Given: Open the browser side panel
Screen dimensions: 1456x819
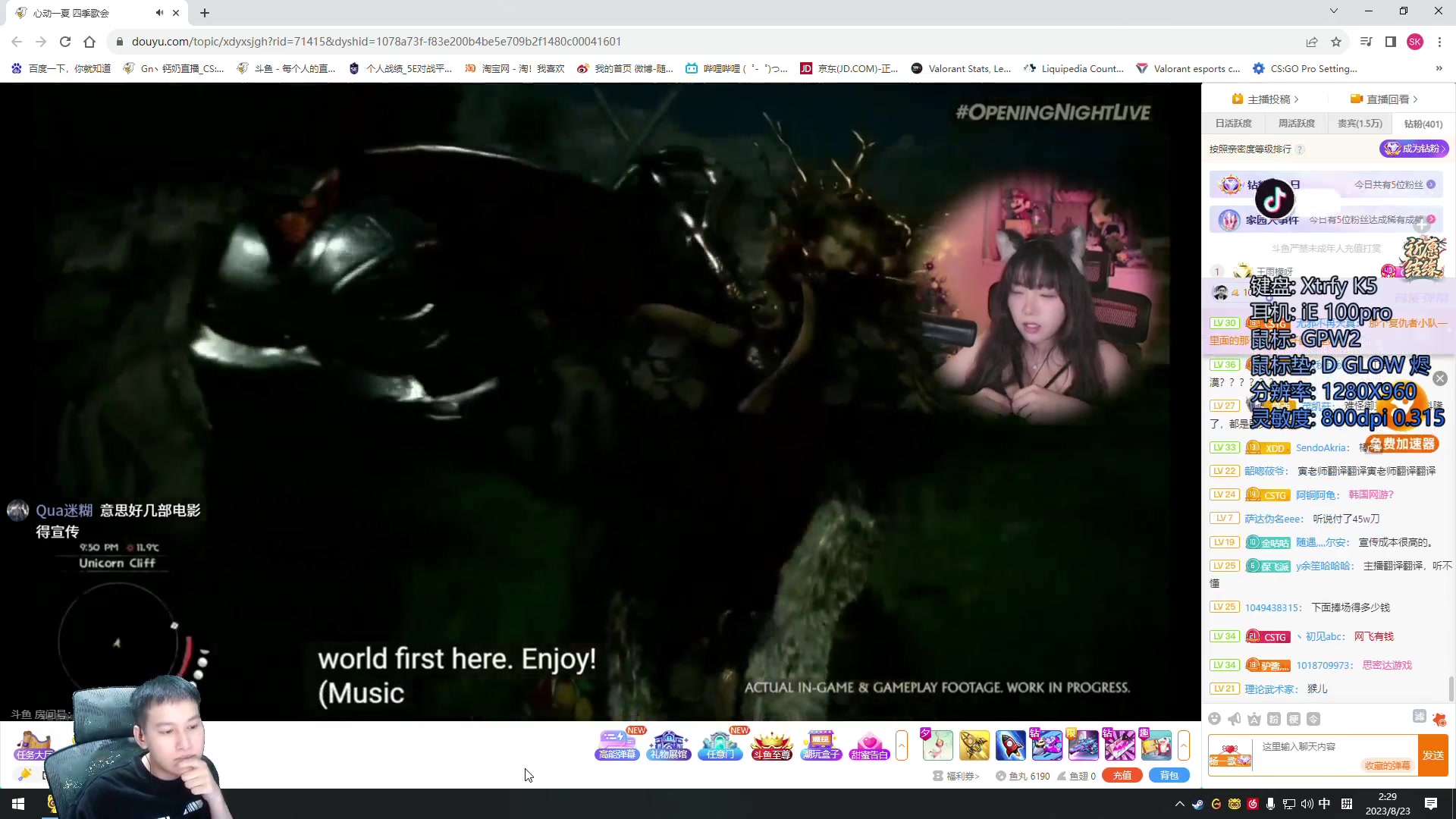Looking at the screenshot, I should 1391,42.
